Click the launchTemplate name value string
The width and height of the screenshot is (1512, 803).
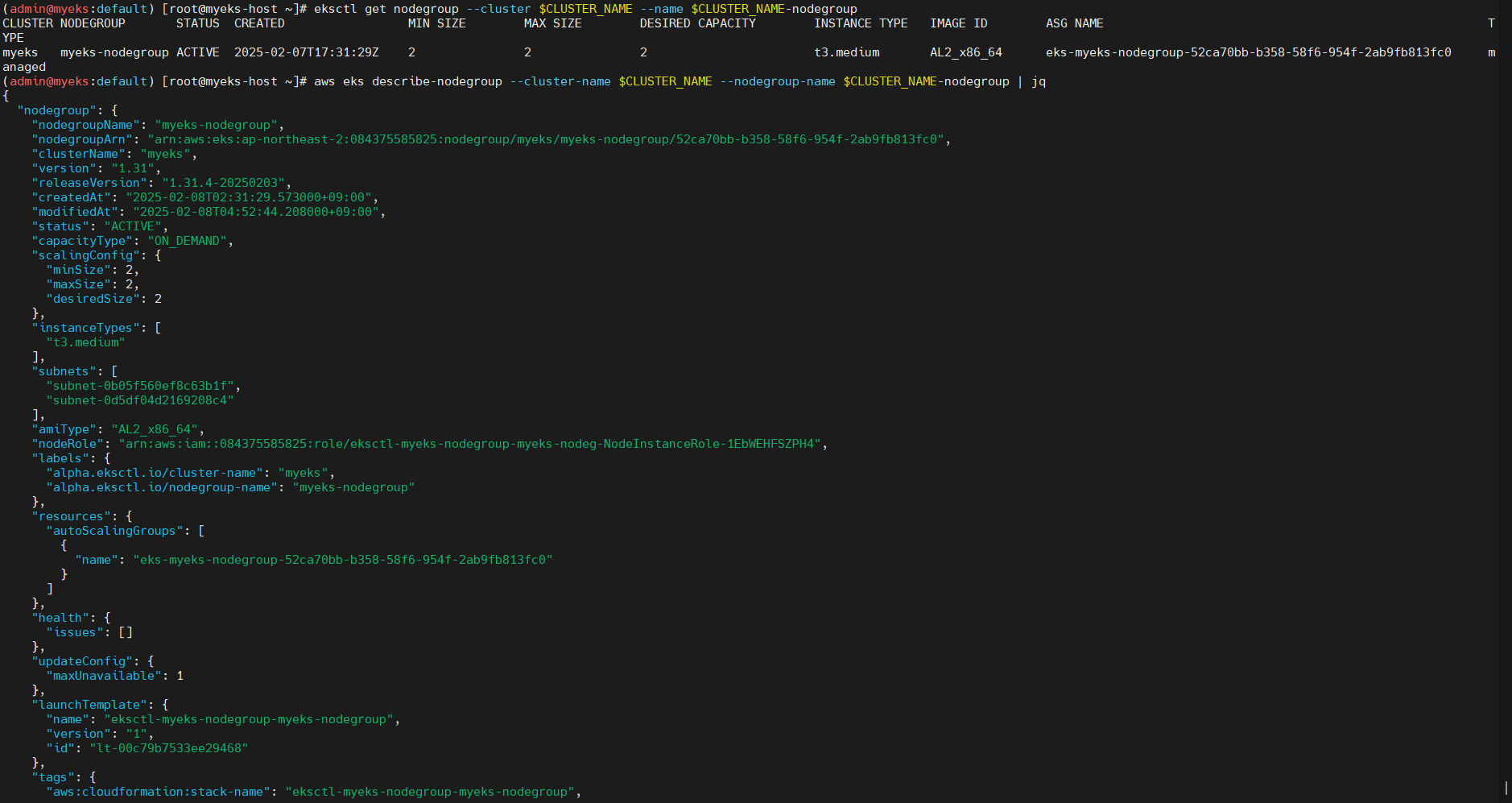249,719
